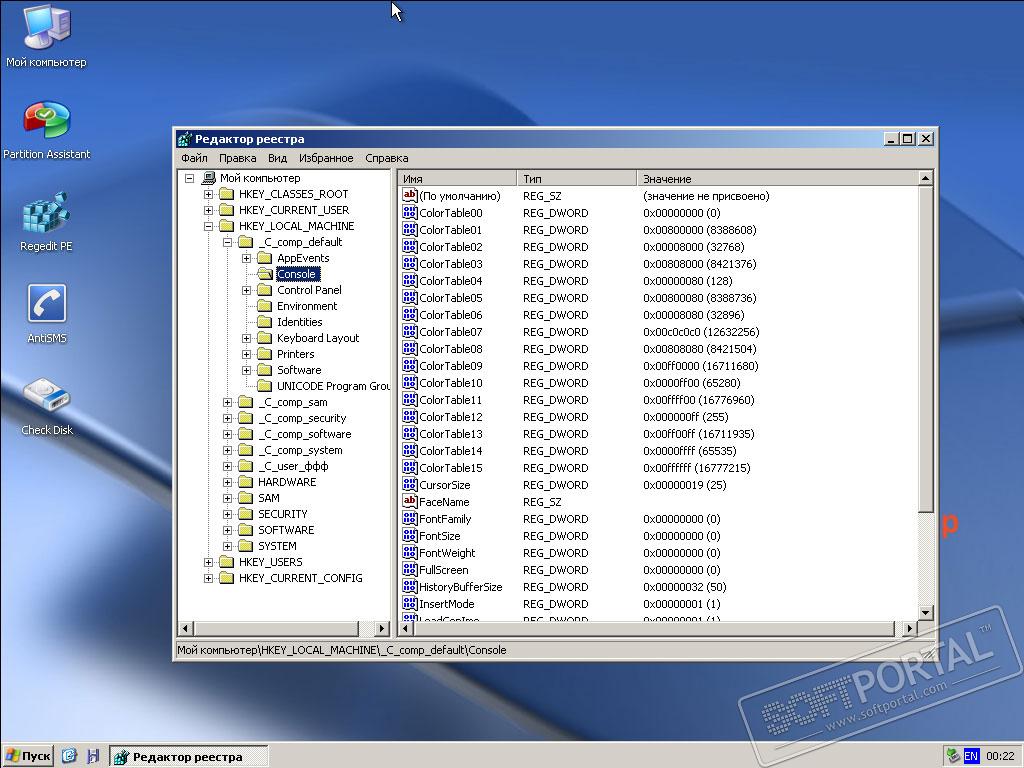Screen dimensions: 1024x768
Task: Click the HKEY_USERS folder icon
Action: click(227, 562)
